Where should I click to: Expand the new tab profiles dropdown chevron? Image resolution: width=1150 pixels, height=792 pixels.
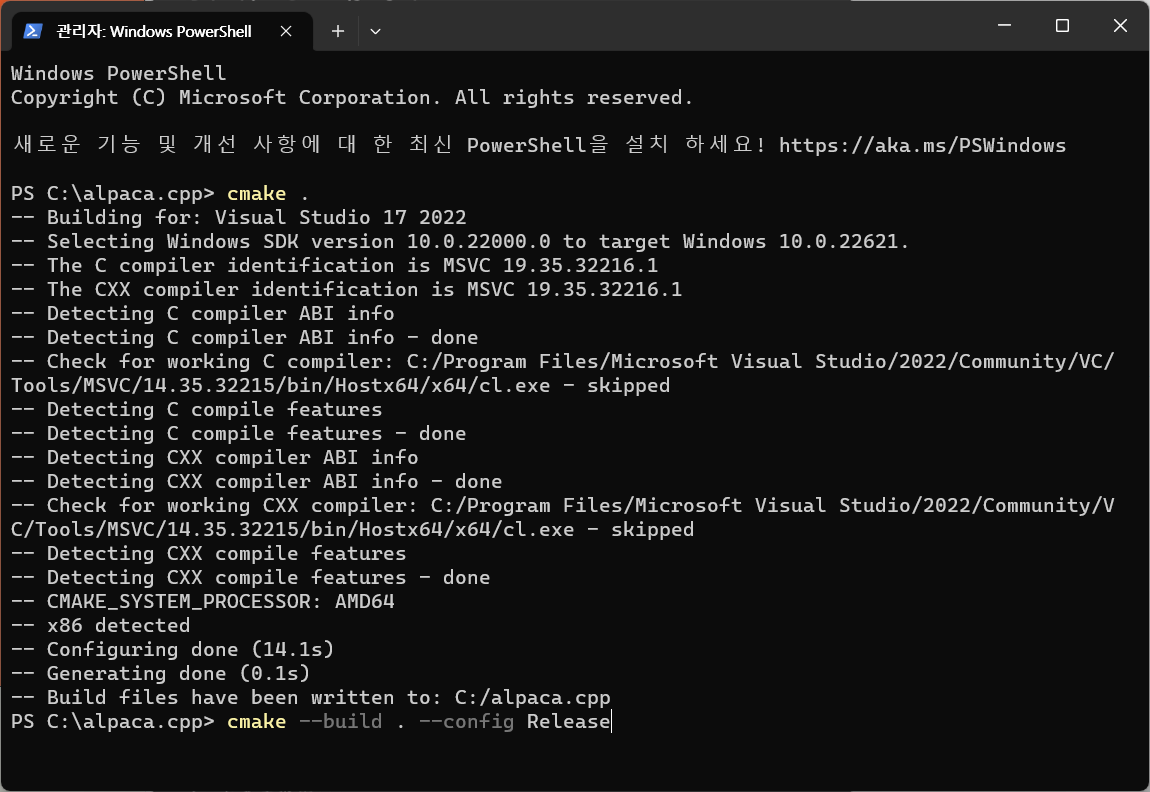[375, 31]
